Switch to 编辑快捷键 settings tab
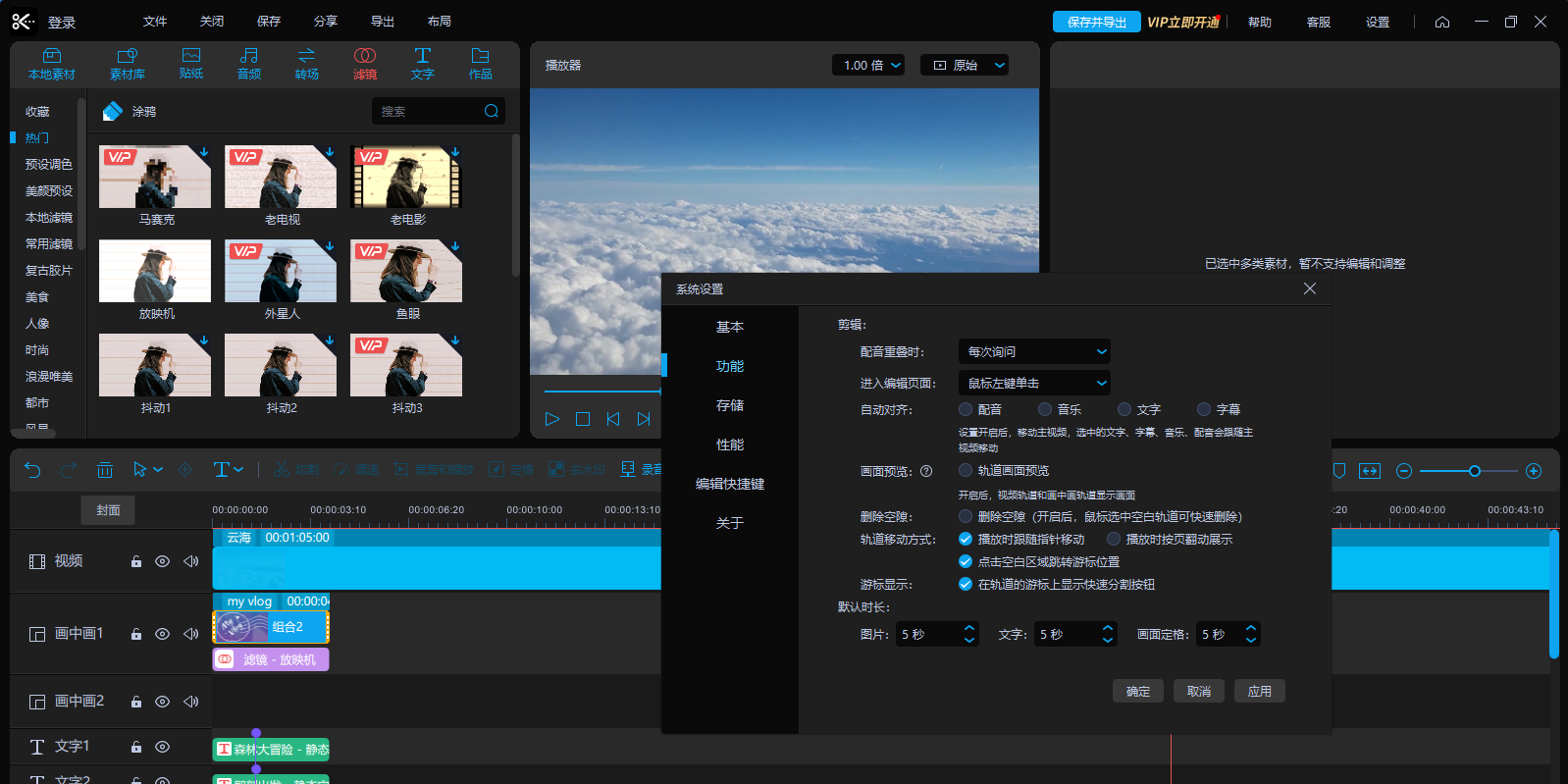Screen dimensions: 1568x784 (x=730, y=484)
